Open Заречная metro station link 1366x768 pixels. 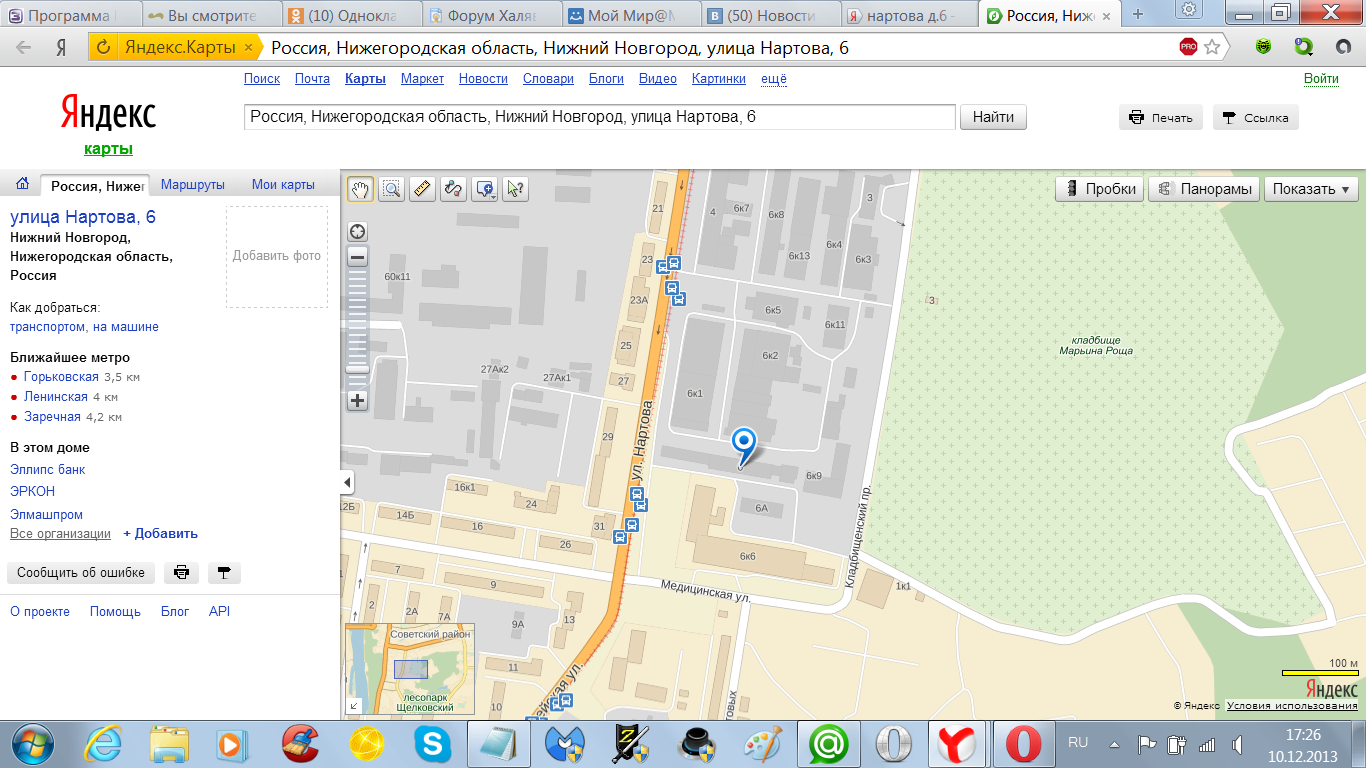point(52,417)
